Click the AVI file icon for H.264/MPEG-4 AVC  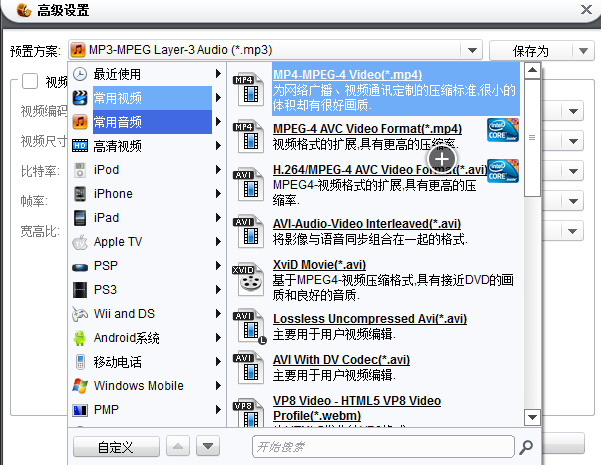(x=248, y=185)
